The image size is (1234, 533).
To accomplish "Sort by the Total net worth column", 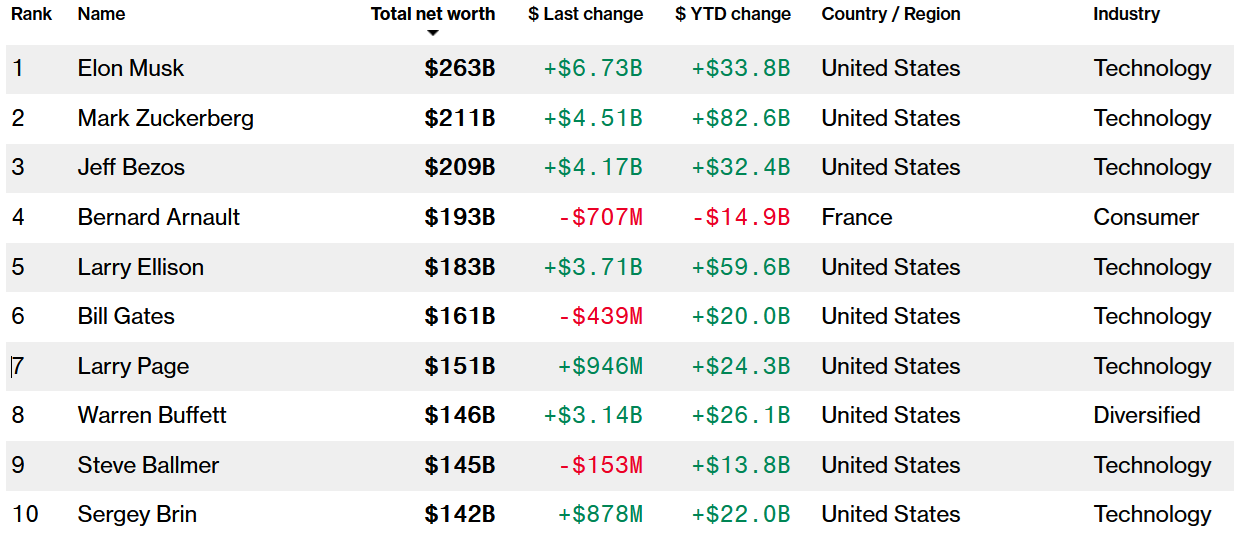I will 432,14.
